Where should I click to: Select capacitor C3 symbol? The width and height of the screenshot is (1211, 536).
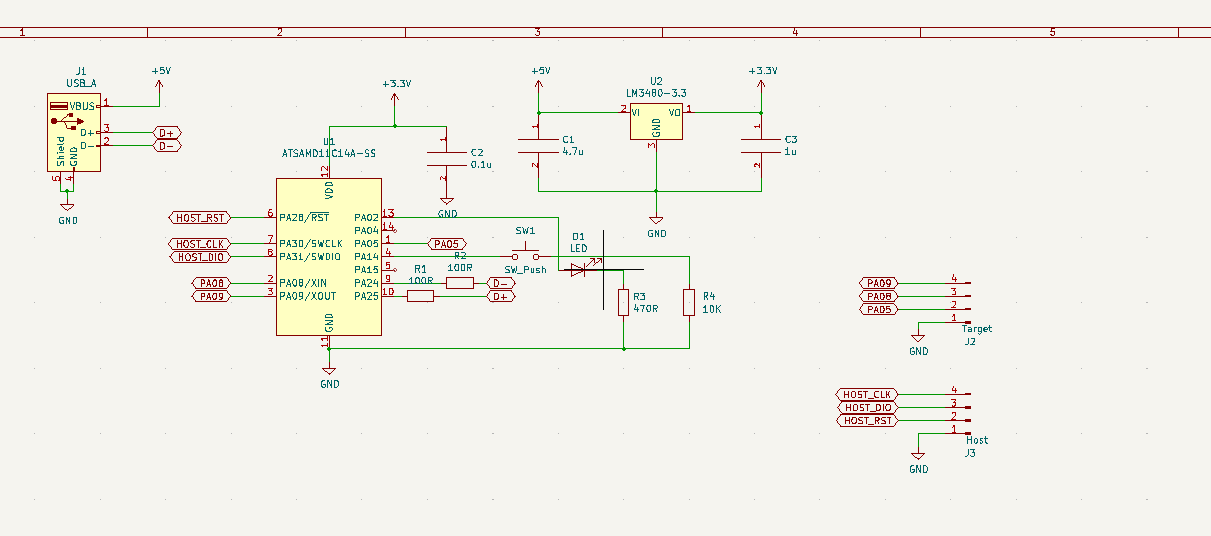pos(759,145)
